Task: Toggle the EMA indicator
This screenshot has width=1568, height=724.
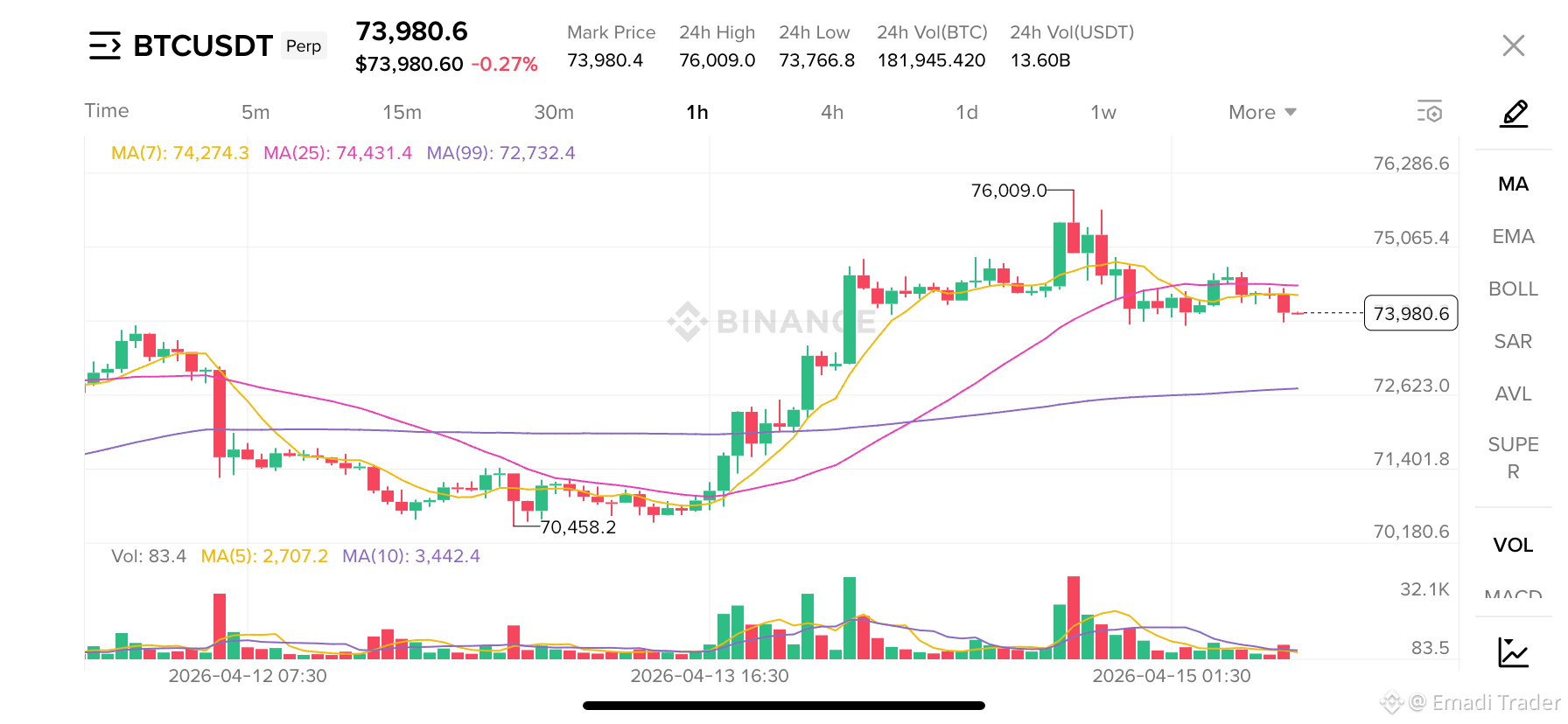Action: click(1513, 236)
